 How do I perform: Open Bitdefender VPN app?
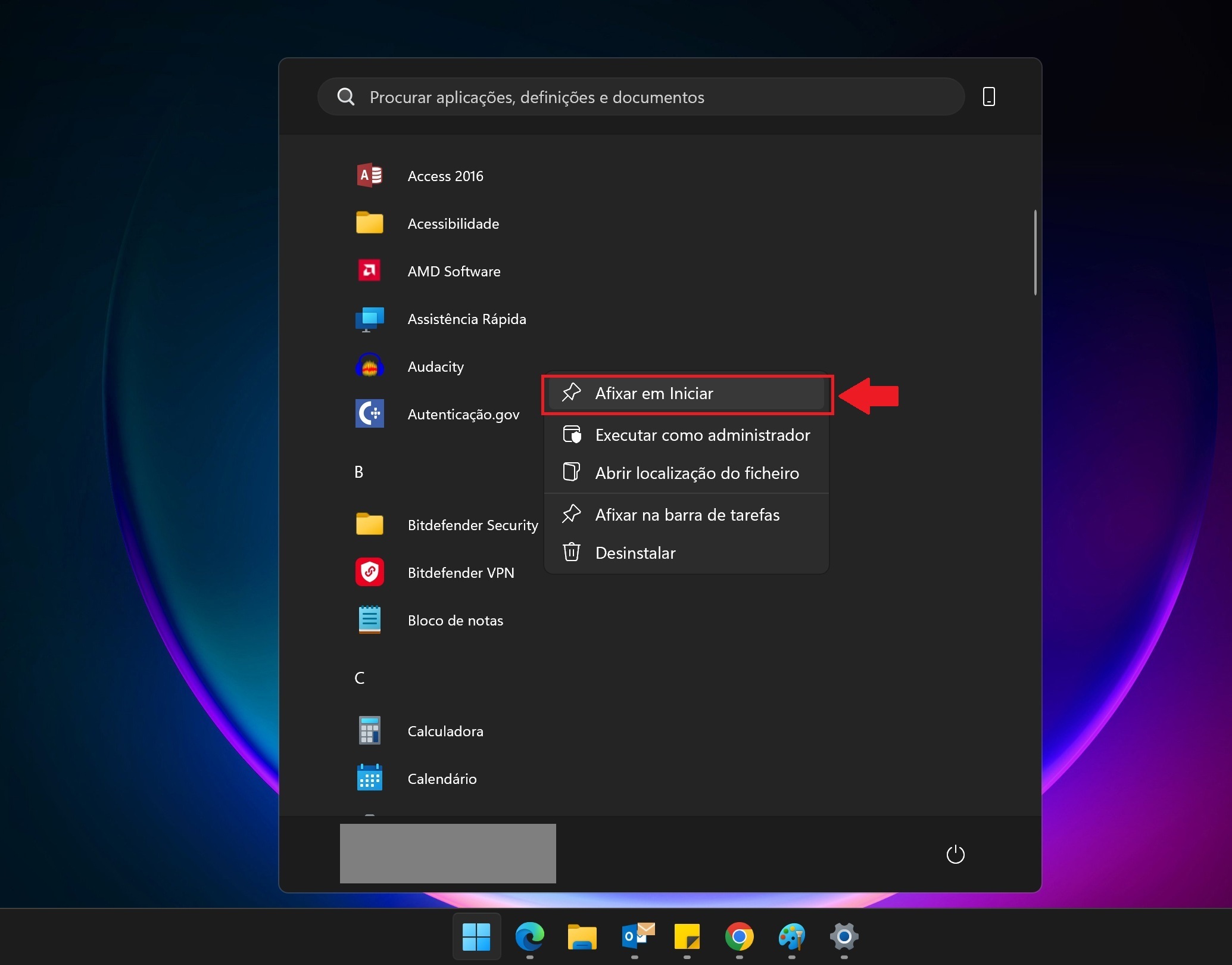(460, 572)
